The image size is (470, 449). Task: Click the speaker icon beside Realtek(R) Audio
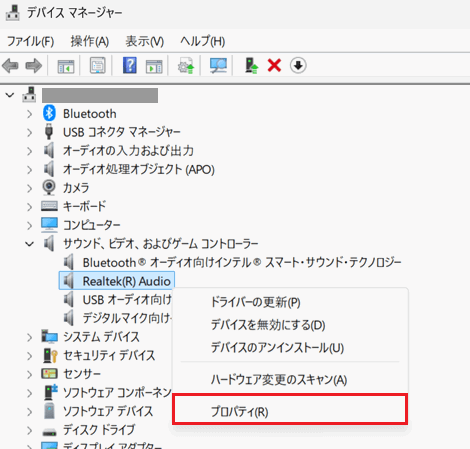69,281
